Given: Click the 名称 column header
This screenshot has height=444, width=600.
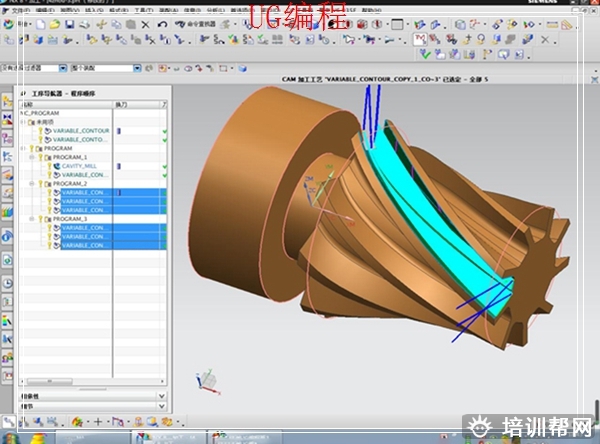Looking at the screenshot, I should (30, 104).
